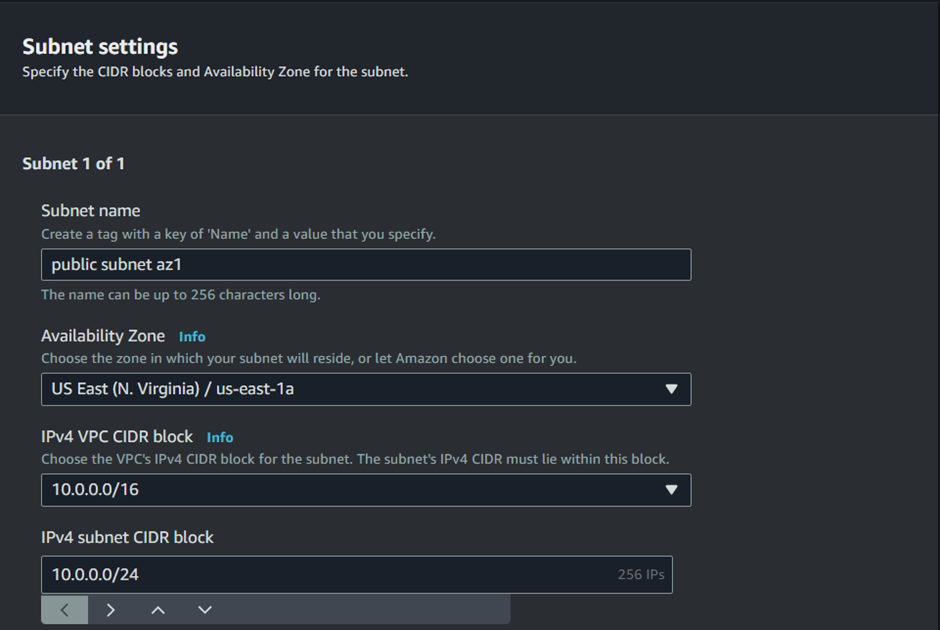Click the 10.0.0.0/24 subnet CIDR field
This screenshot has height=630, width=940.
pyautogui.click(x=357, y=574)
